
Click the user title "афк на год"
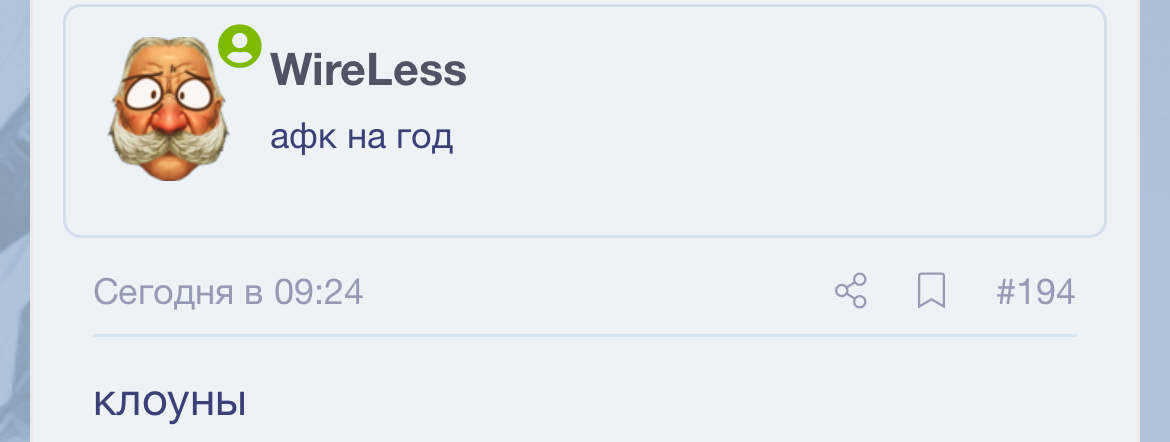coord(361,137)
